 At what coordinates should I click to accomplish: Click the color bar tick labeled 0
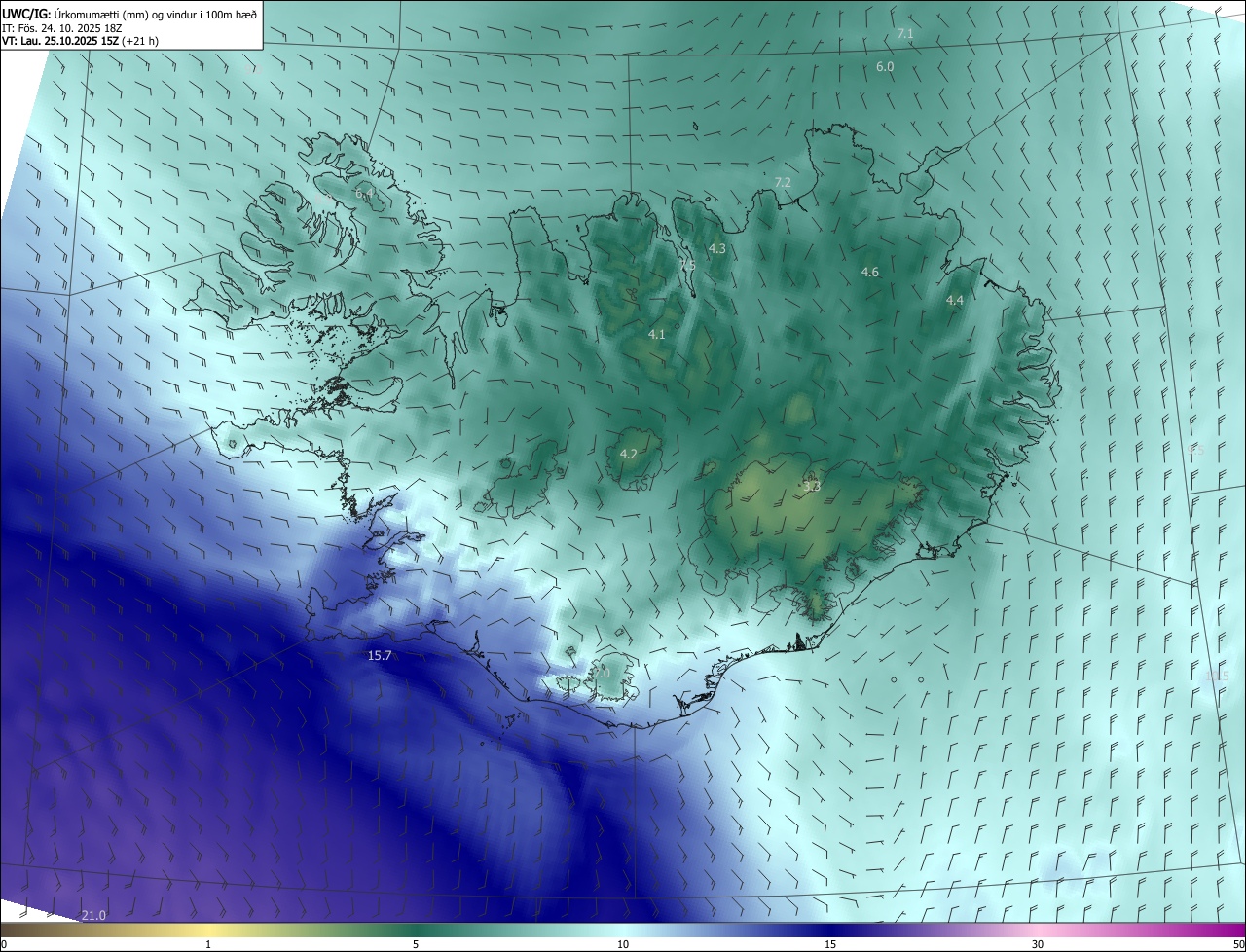[4, 944]
